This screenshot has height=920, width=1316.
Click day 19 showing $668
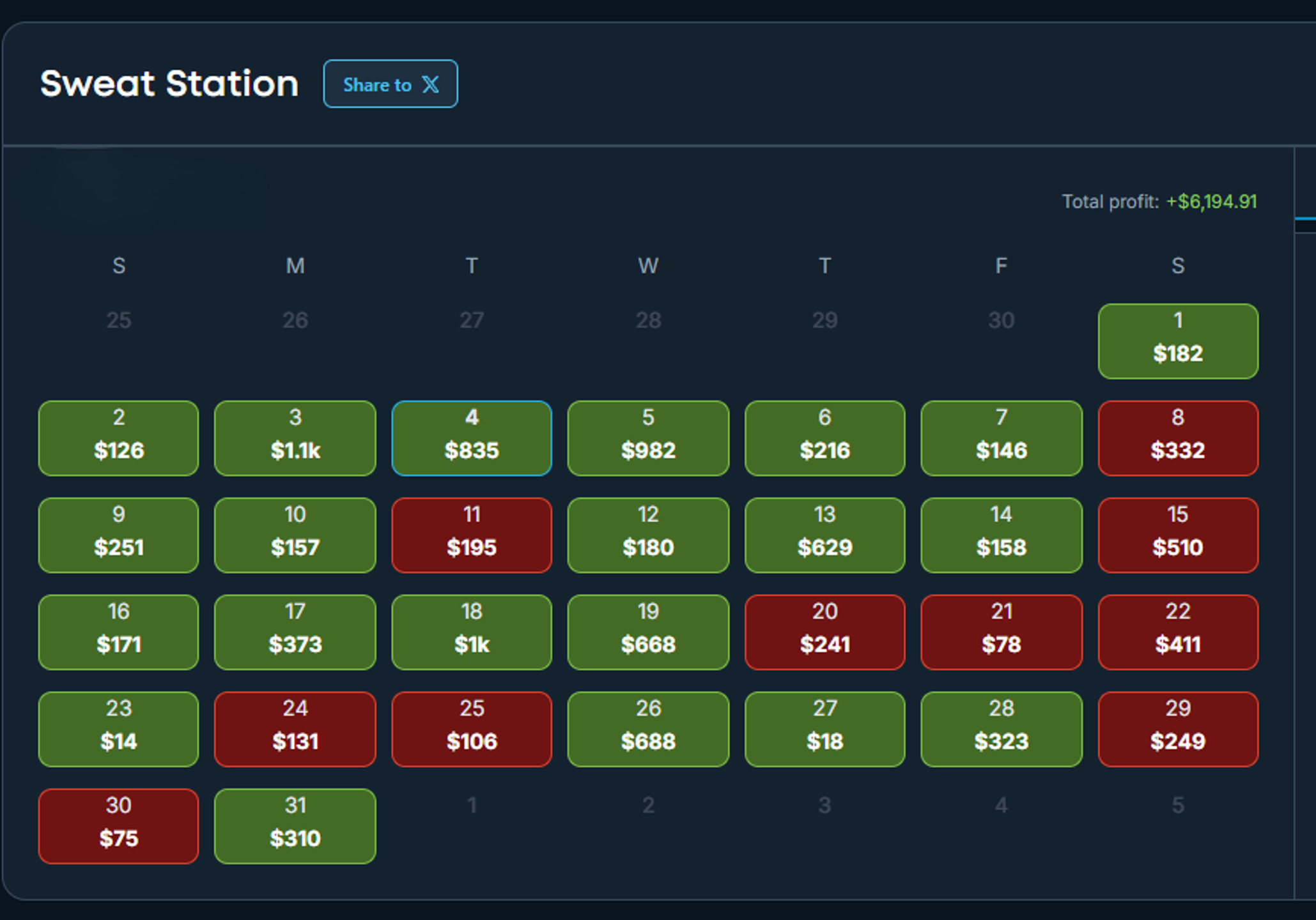[648, 632]
